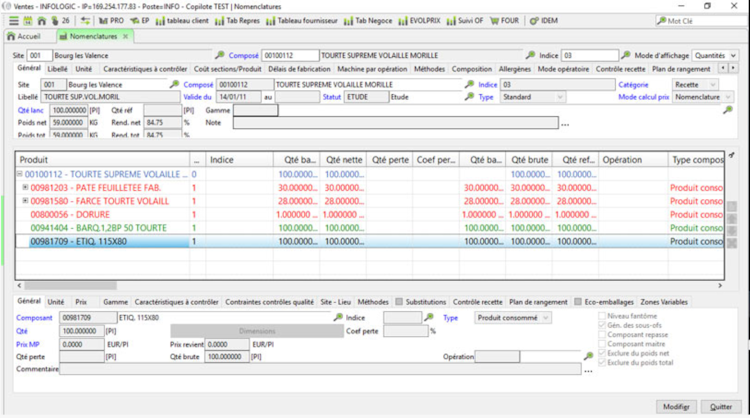Click the green calendar icon in toolbar
Screen dimensions: 750x418
[28, 21]
